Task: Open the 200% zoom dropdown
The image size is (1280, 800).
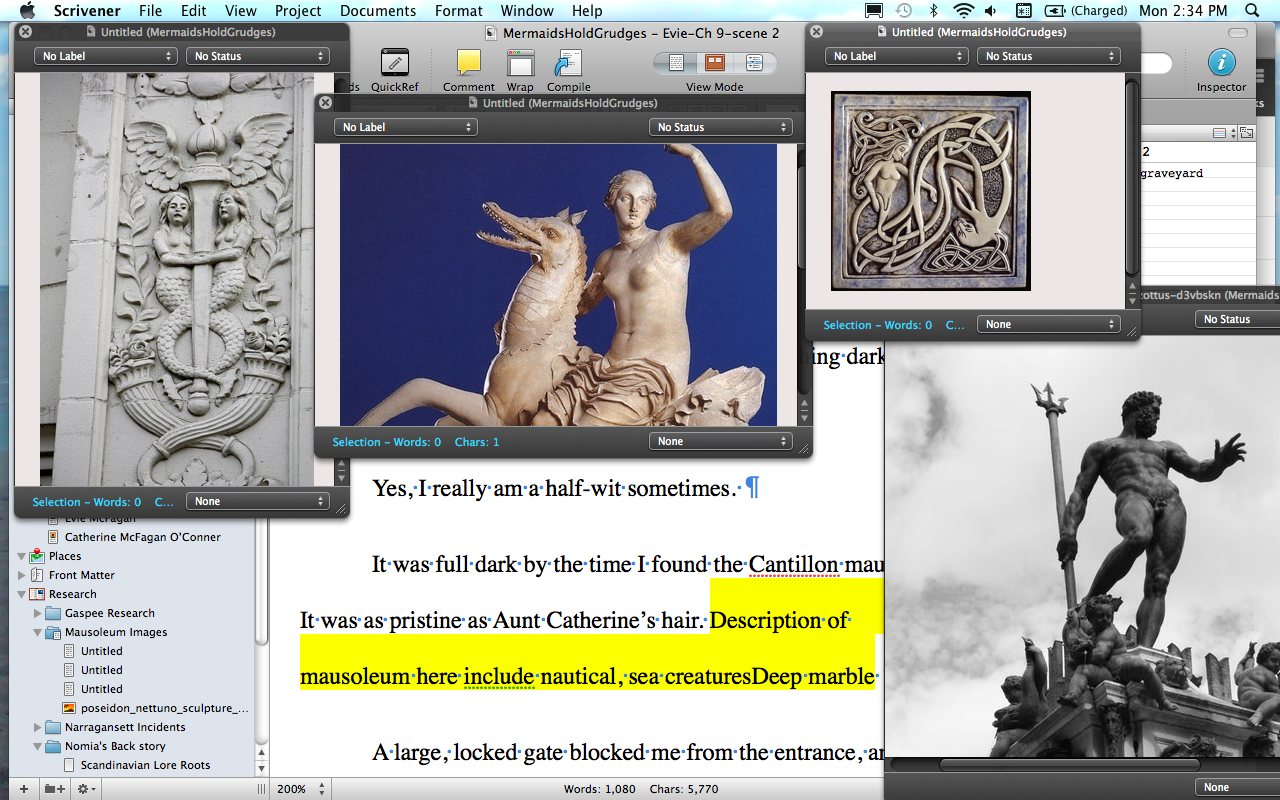Action: click(x=301, y=789)
